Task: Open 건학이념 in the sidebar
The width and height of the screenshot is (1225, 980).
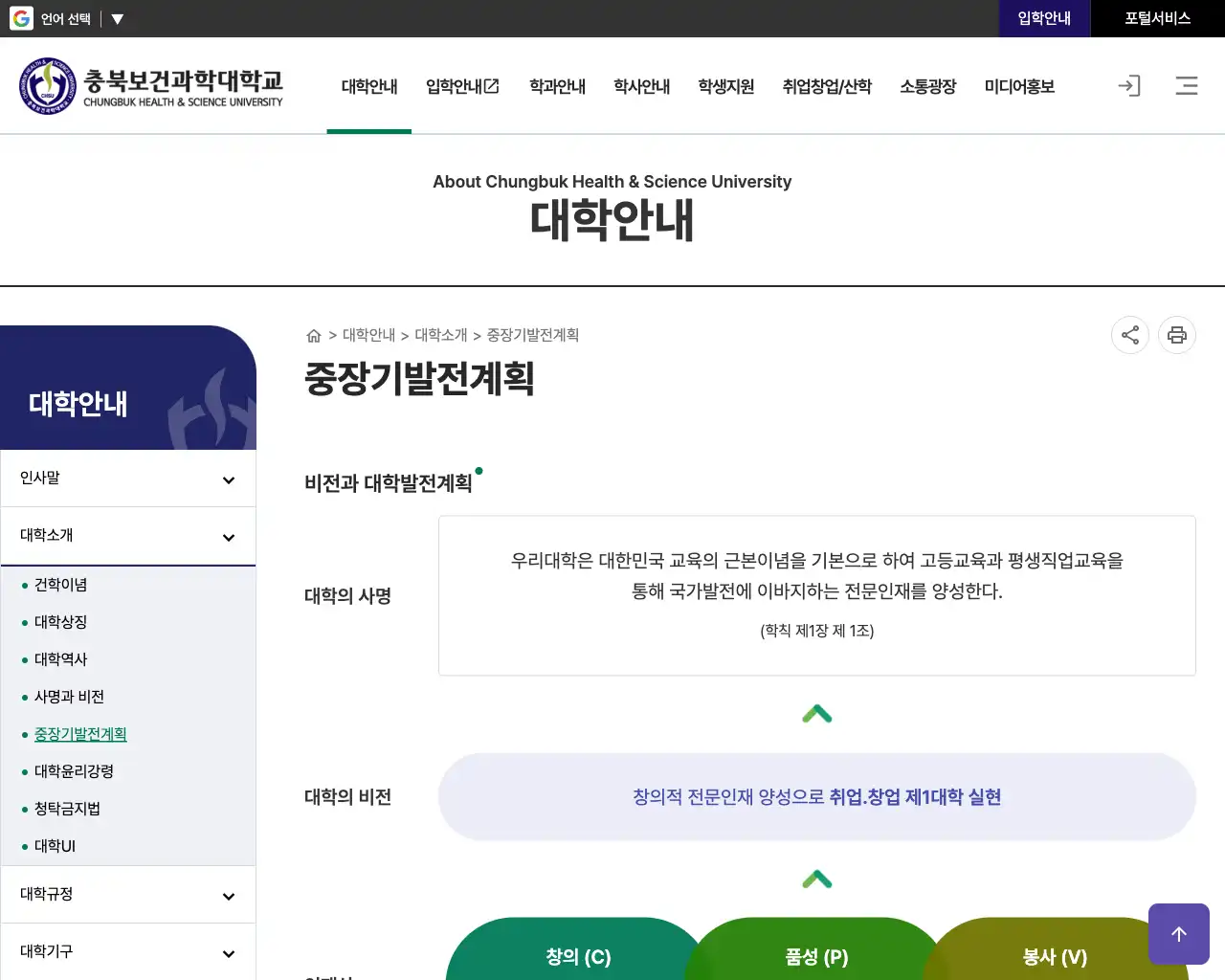Action: pos(60,585)
